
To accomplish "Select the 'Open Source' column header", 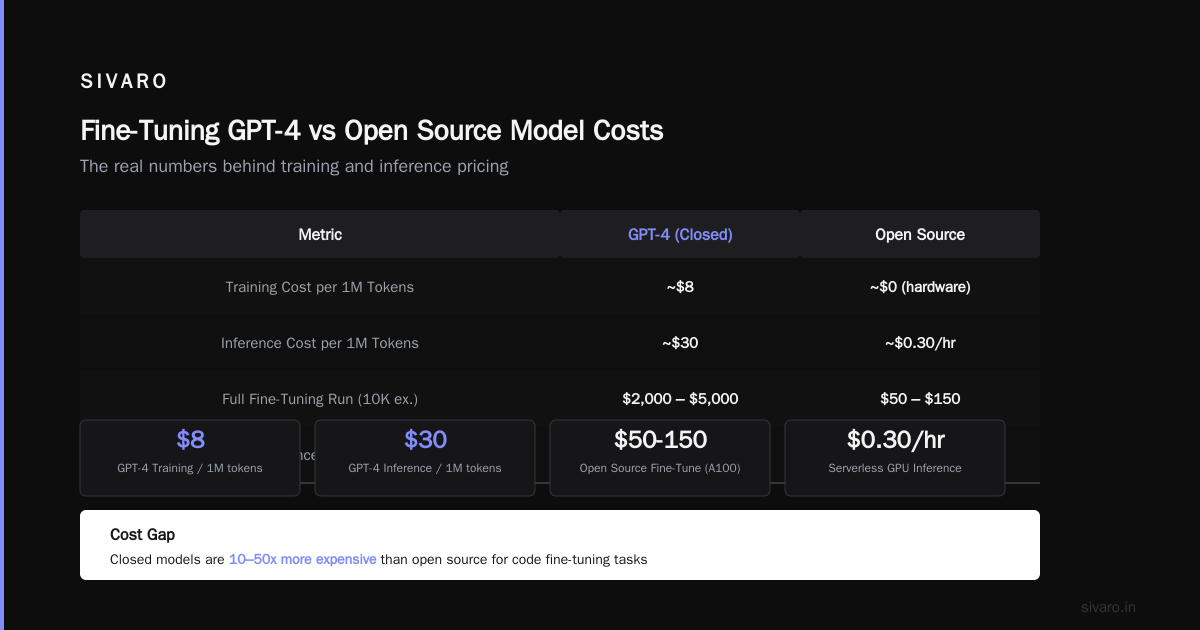I will coord(920,234).
